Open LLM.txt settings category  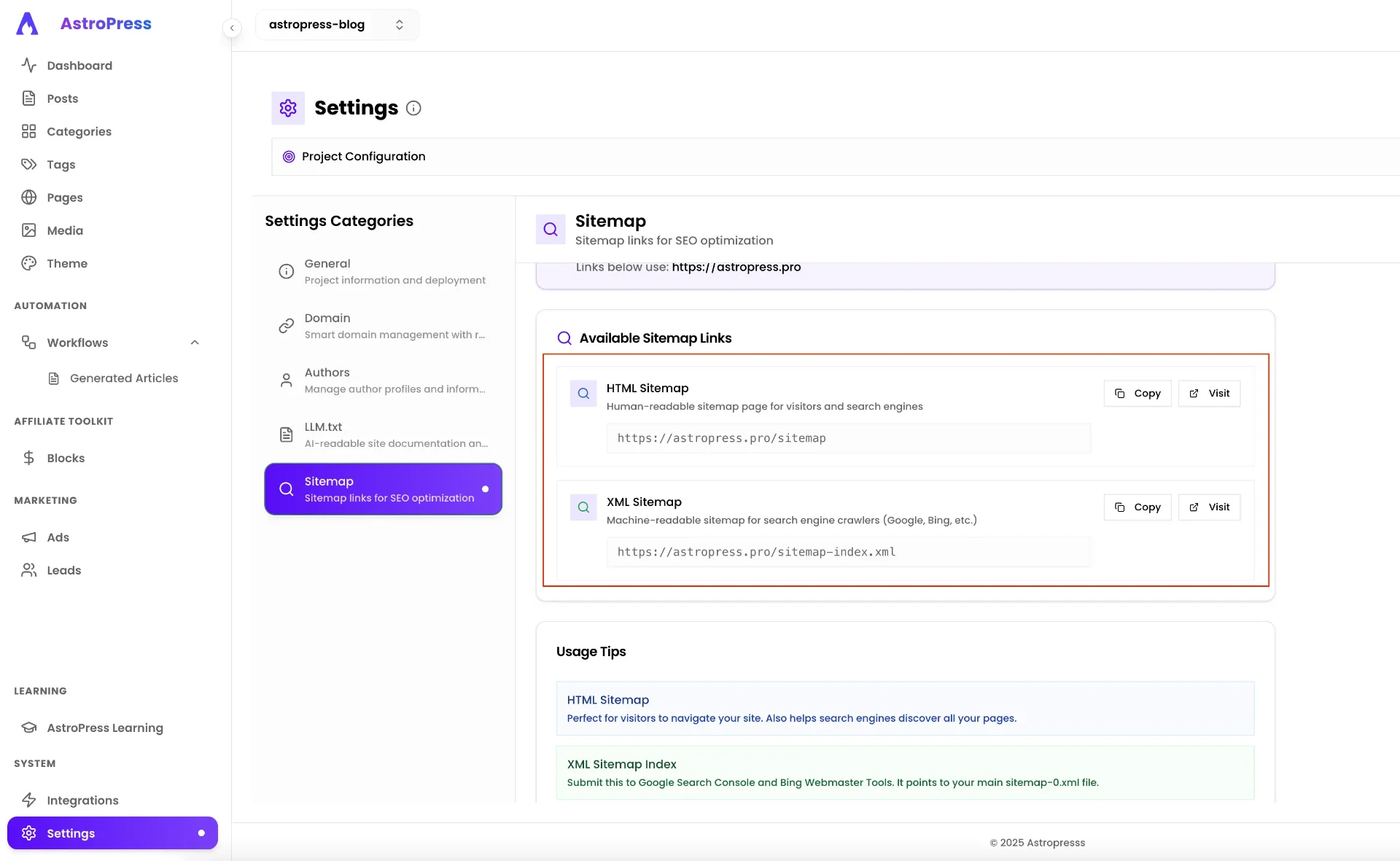click(x=383, y=435)
